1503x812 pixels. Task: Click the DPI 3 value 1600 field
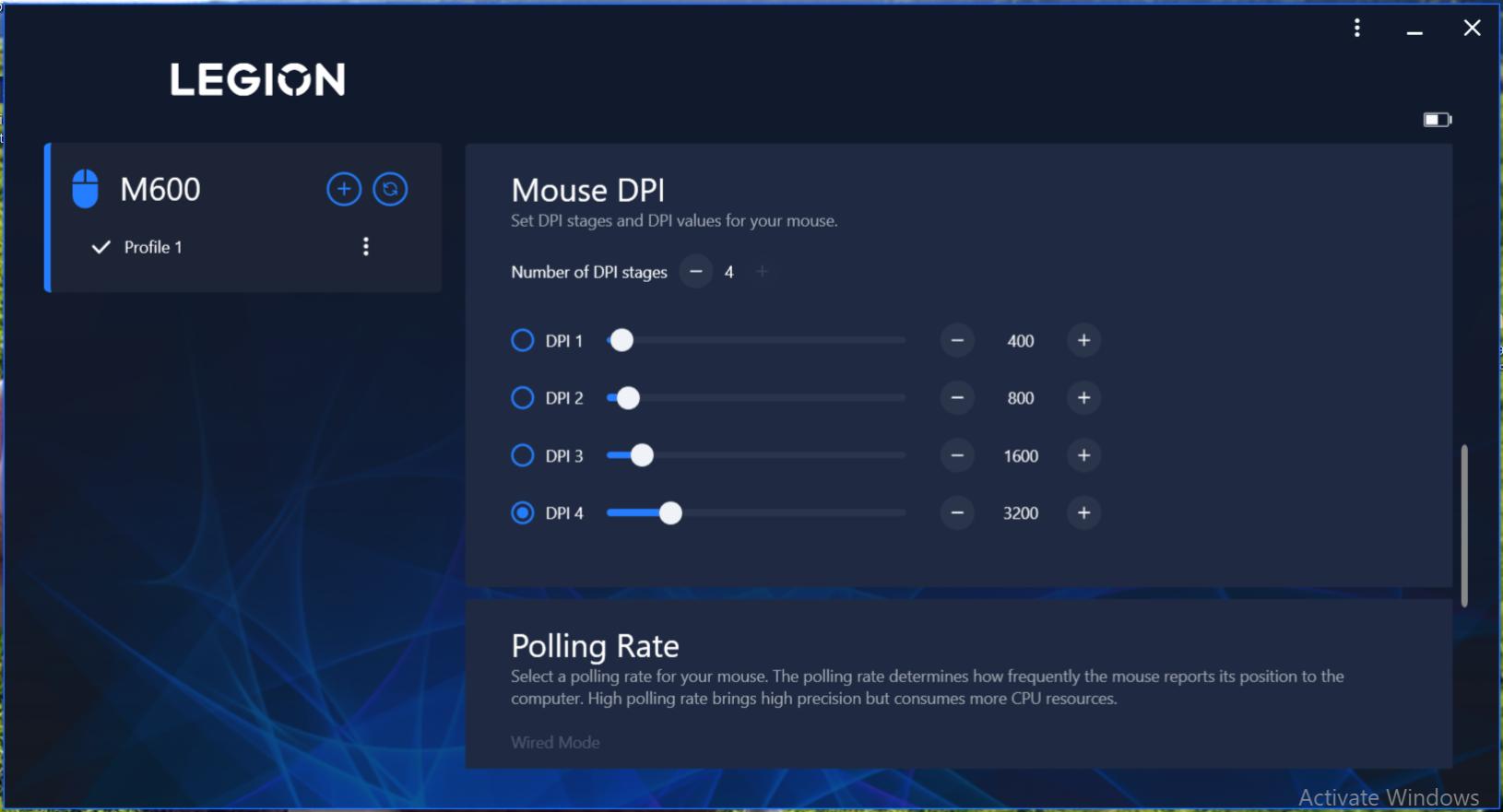pos(1021,456)
